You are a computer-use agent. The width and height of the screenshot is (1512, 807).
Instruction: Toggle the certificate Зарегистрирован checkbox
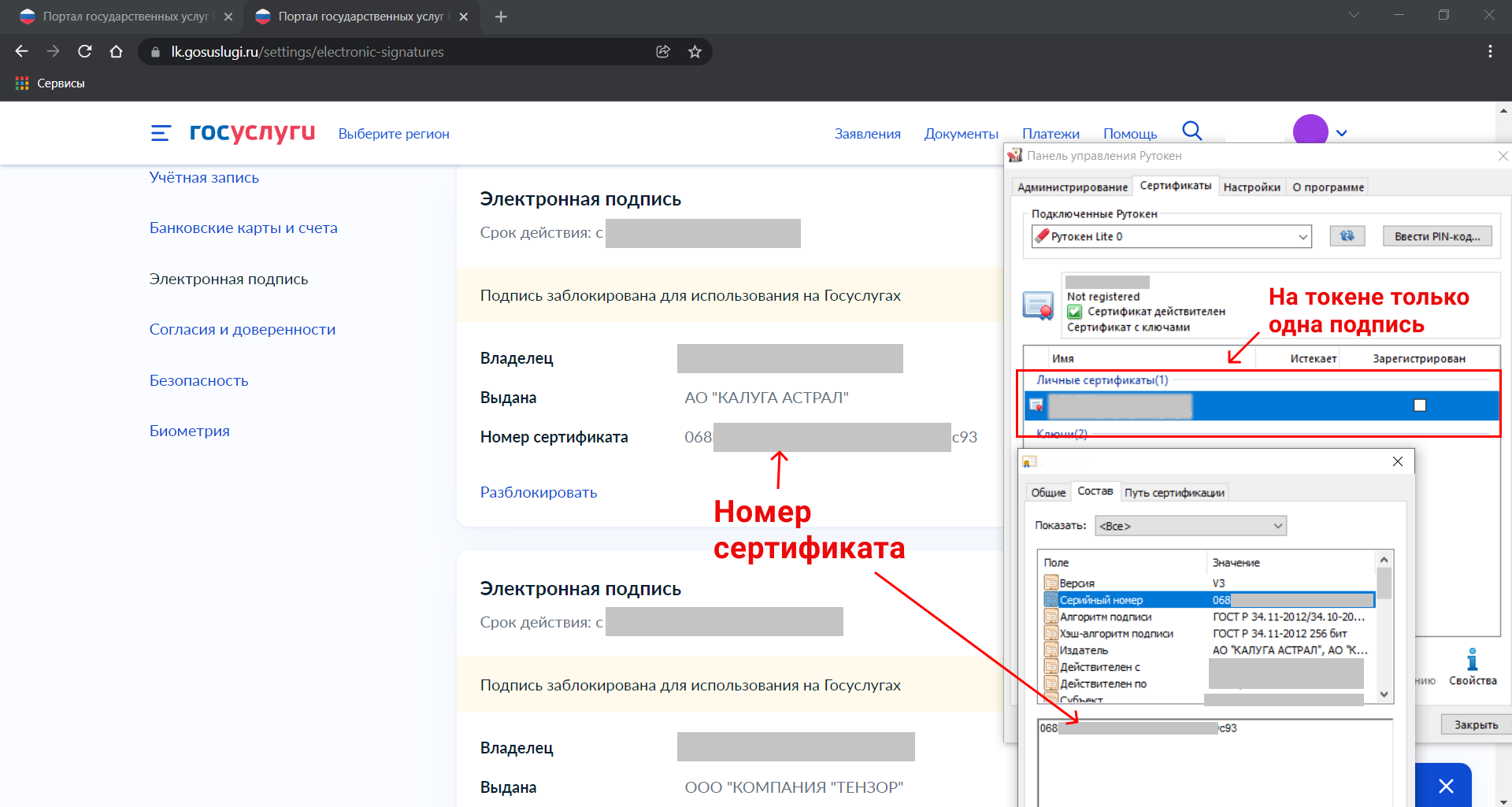click(1420, 405)
